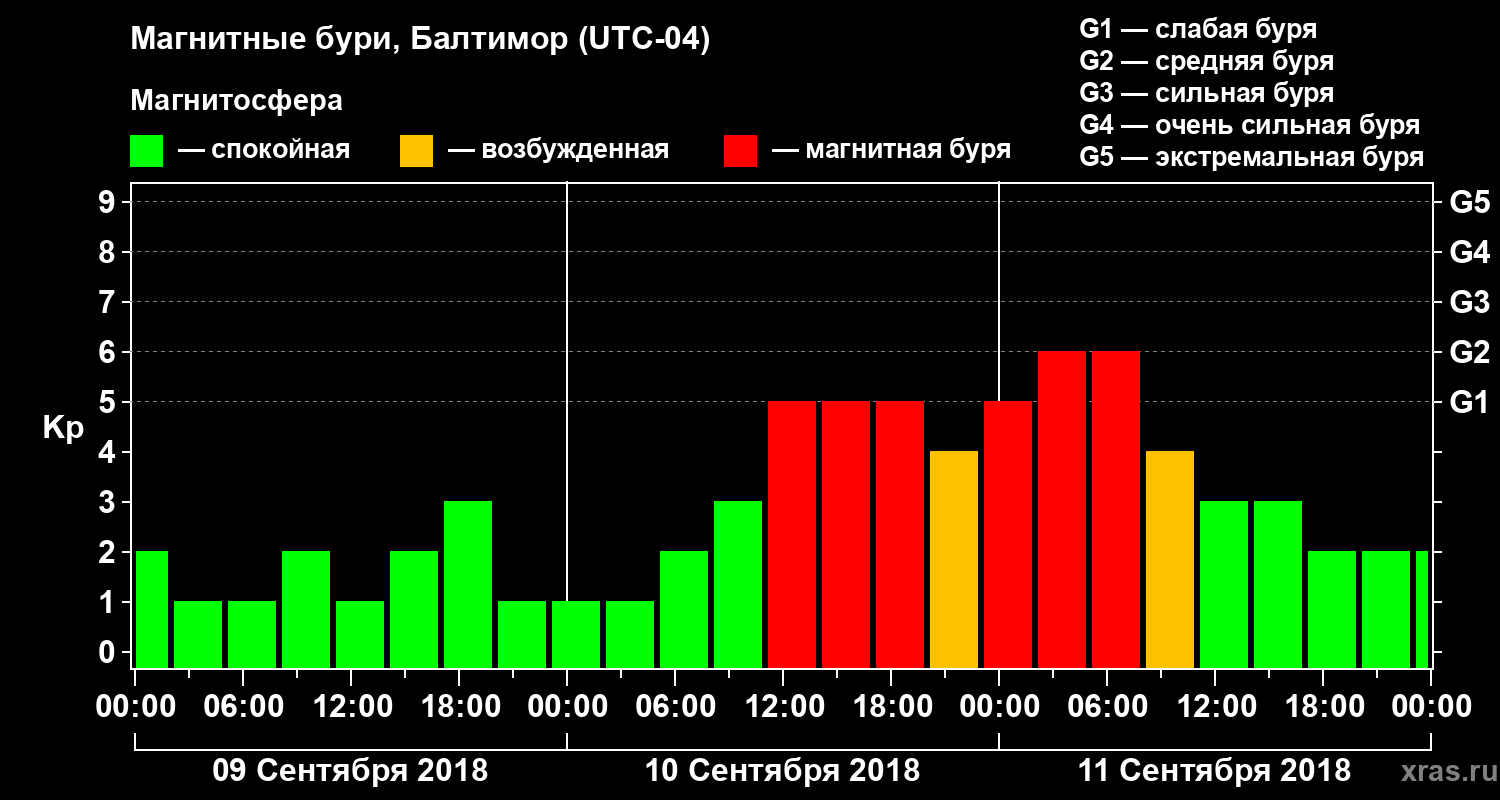This screenshot has width=1500, height=800.
Task: Click the «11 Сентября 2018» date label
Action: point(1214,771)
